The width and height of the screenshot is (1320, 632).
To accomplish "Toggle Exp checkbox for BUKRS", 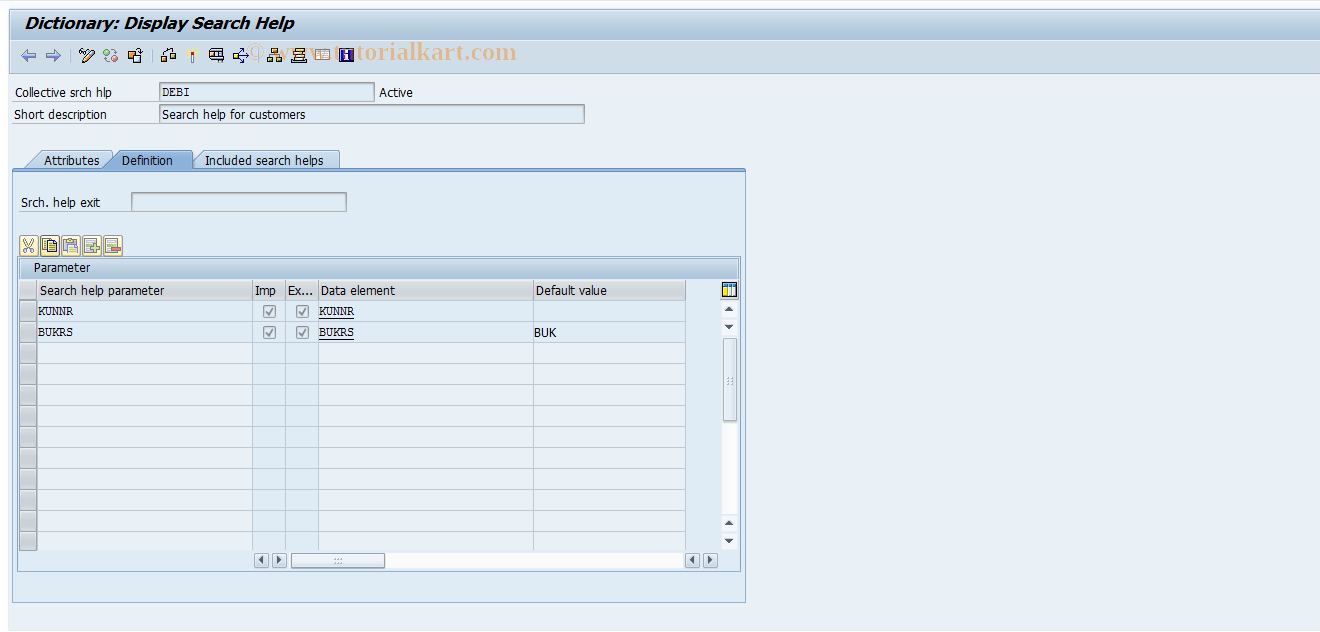I will coord(302,333).
